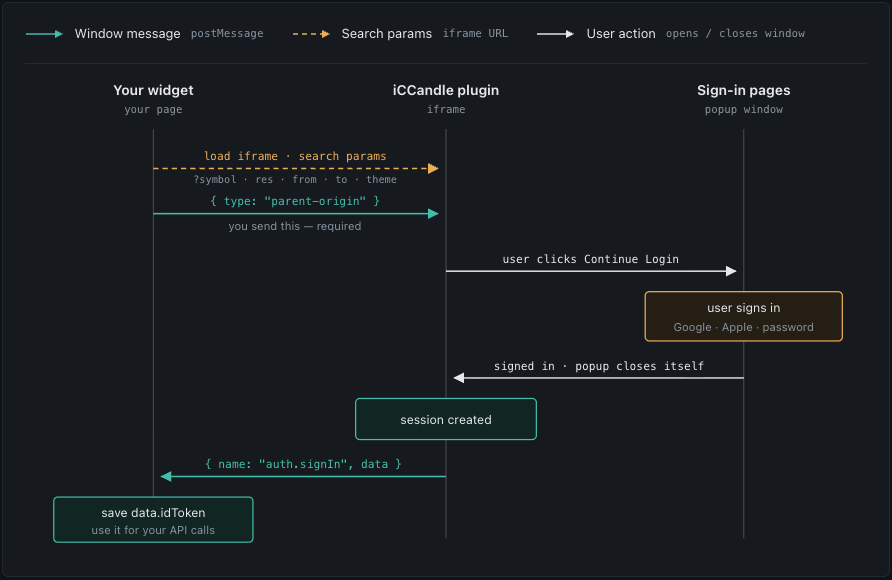Image resolution: width=892 pixels, height=580 pixels.
Task: Click the 'iframe URL' legend text
Action: pyautogui.click(x=475, y=34)
